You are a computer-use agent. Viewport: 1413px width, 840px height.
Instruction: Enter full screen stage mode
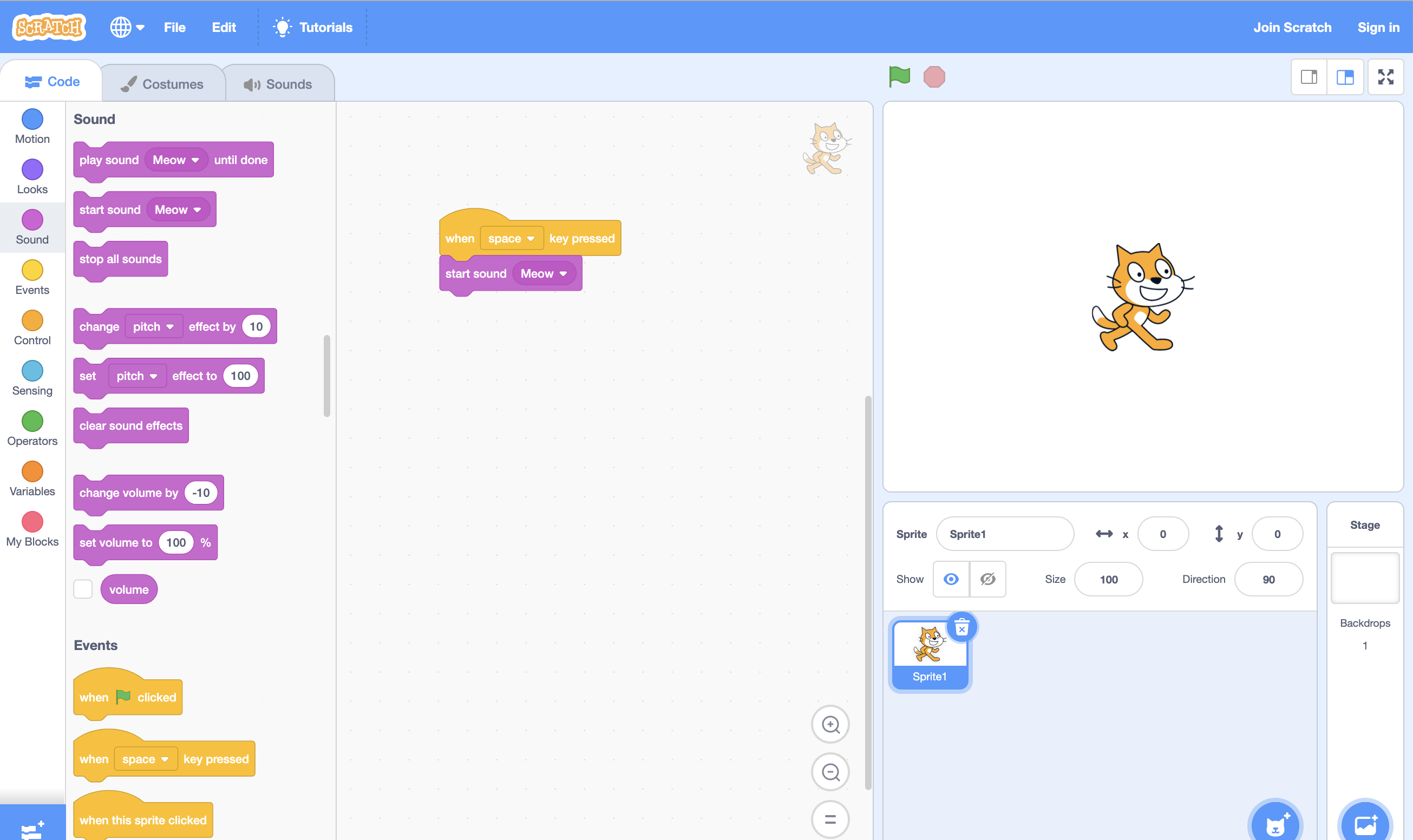click(1386, 77)
